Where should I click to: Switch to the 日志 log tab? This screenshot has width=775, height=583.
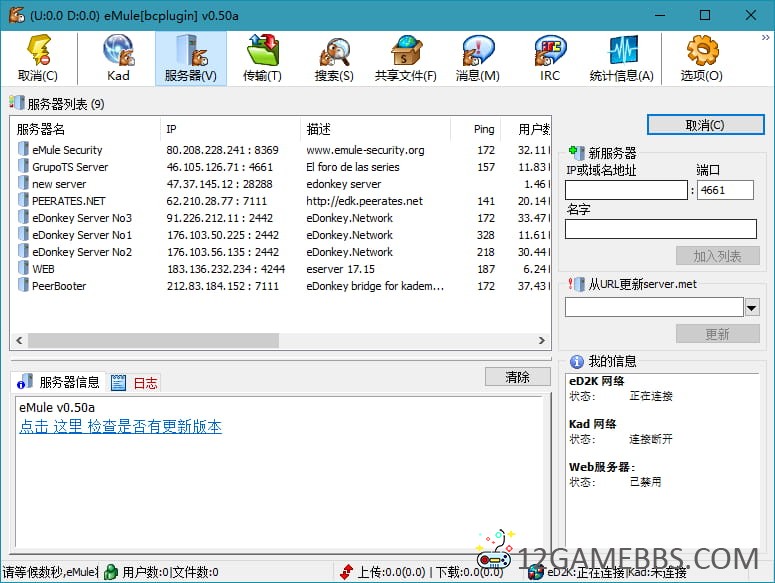coord(135,383)
